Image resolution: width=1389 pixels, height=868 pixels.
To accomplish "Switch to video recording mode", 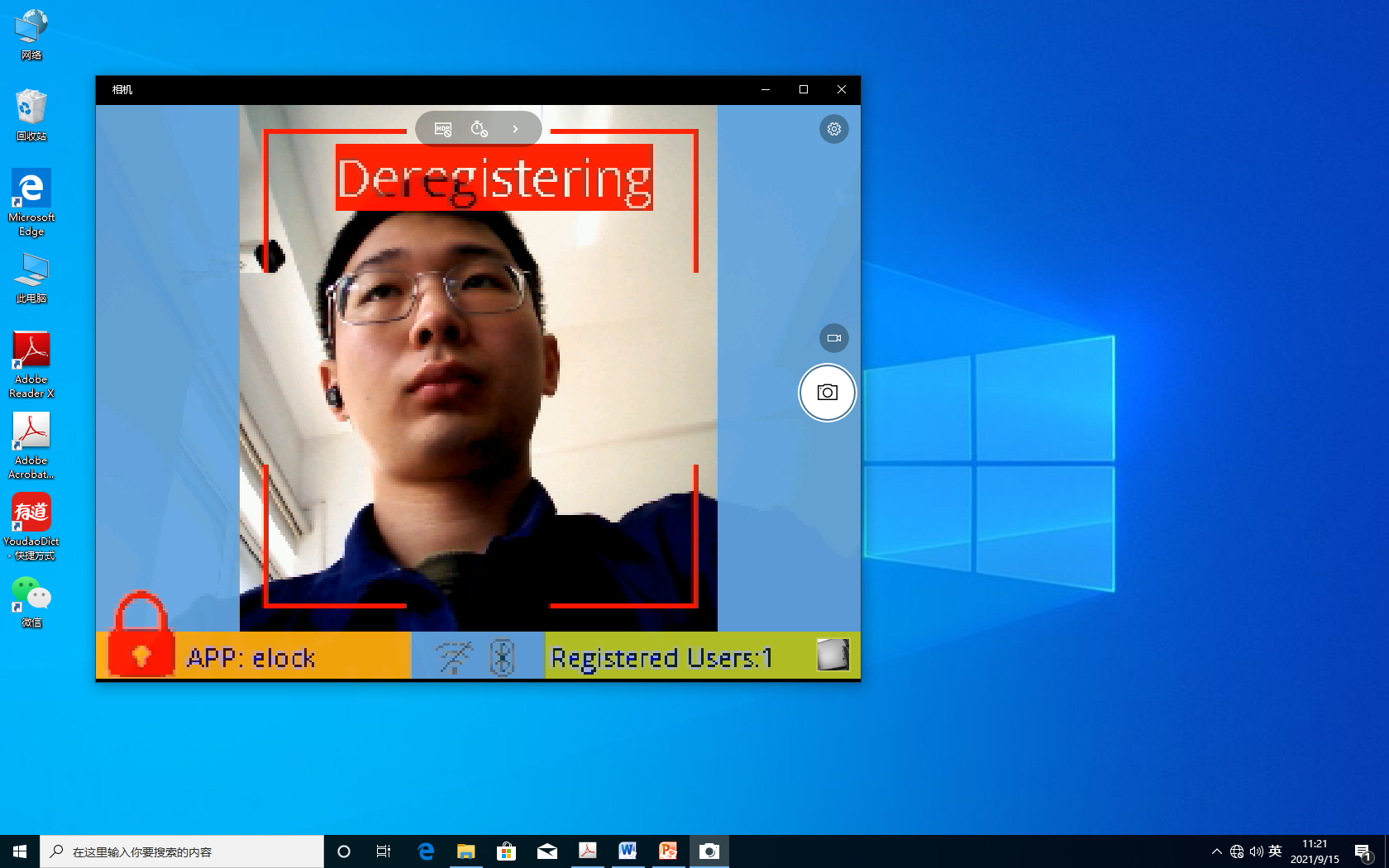I will pos(834,338).
